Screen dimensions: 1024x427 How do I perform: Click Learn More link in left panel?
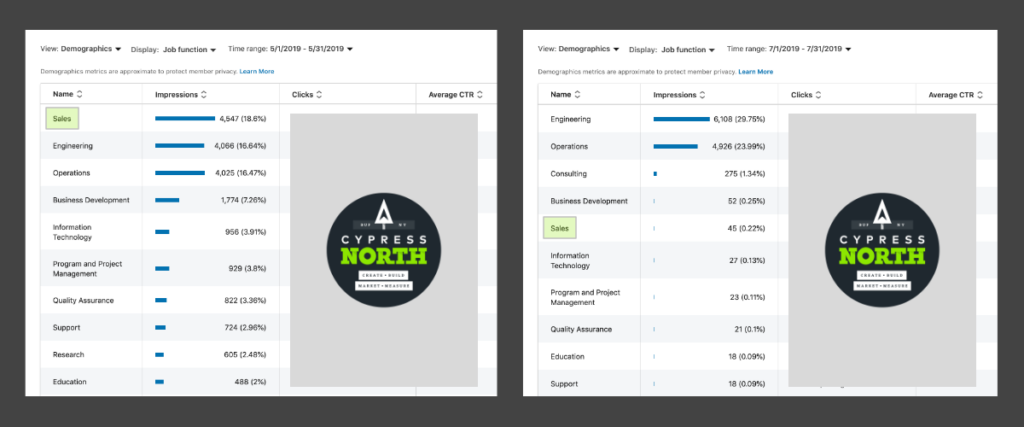click(x=257, y=71)
